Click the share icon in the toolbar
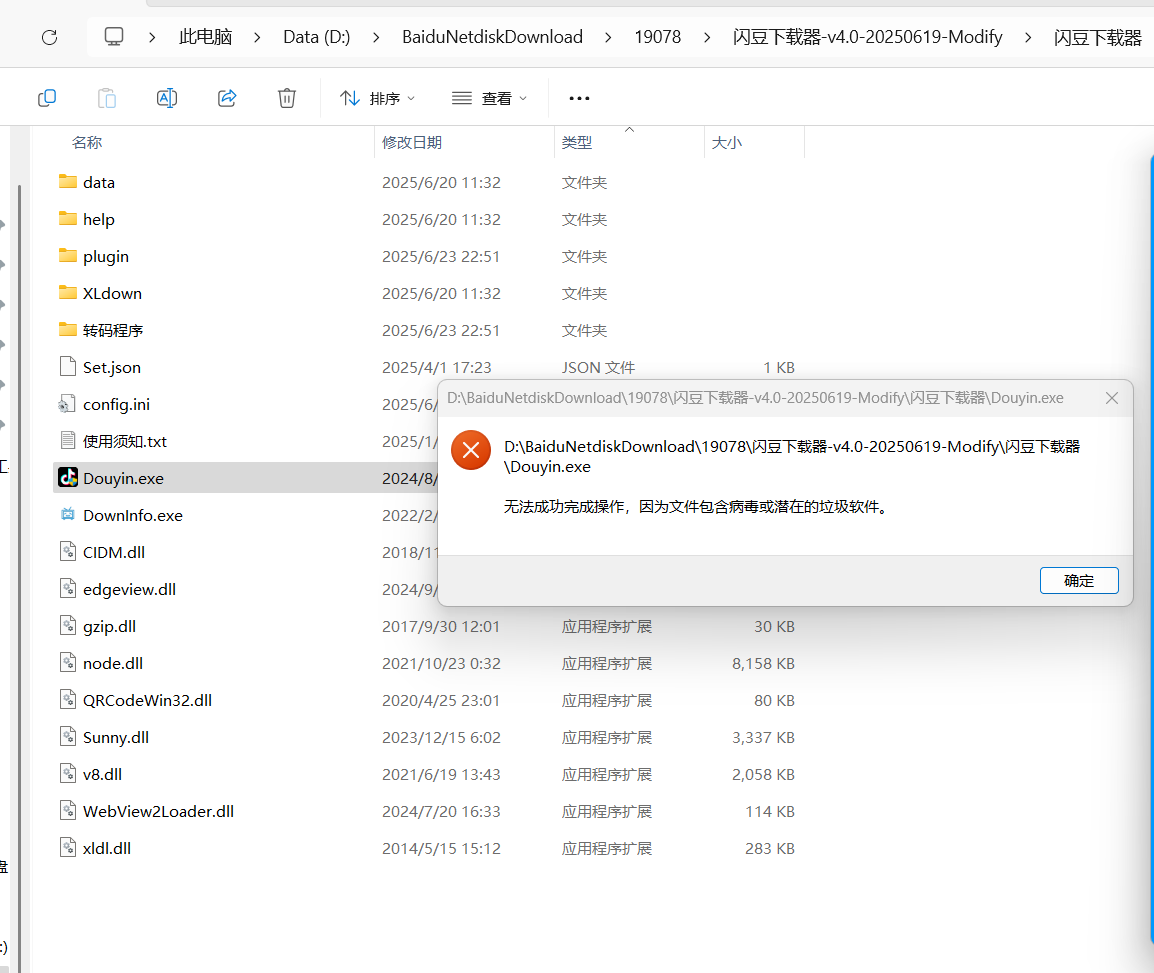Screen dimensions: 1154x973 click(227, 97)
